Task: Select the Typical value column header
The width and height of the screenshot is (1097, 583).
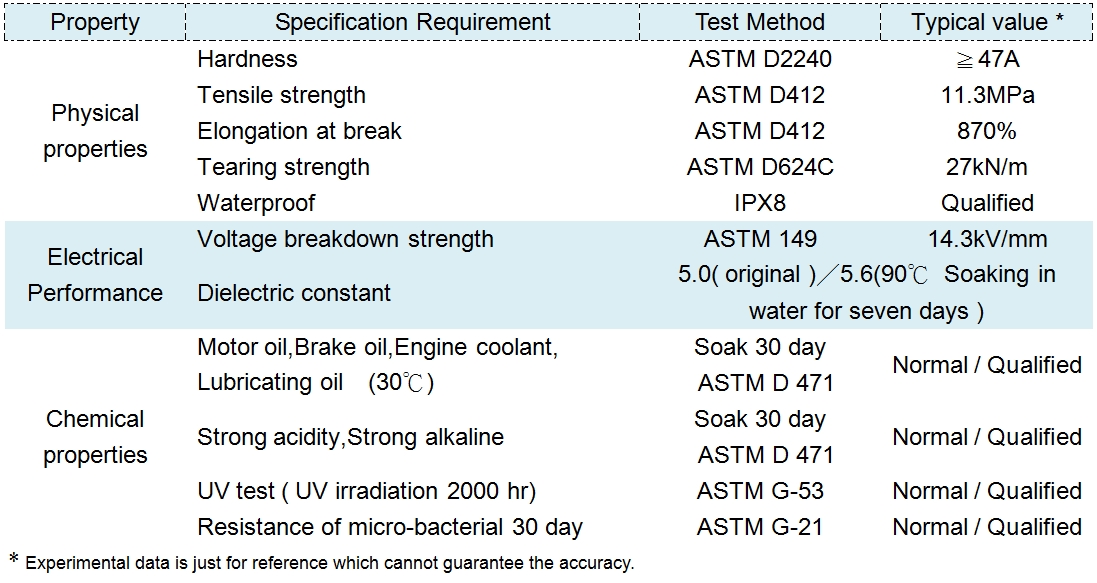Action: tap(987, 22)
